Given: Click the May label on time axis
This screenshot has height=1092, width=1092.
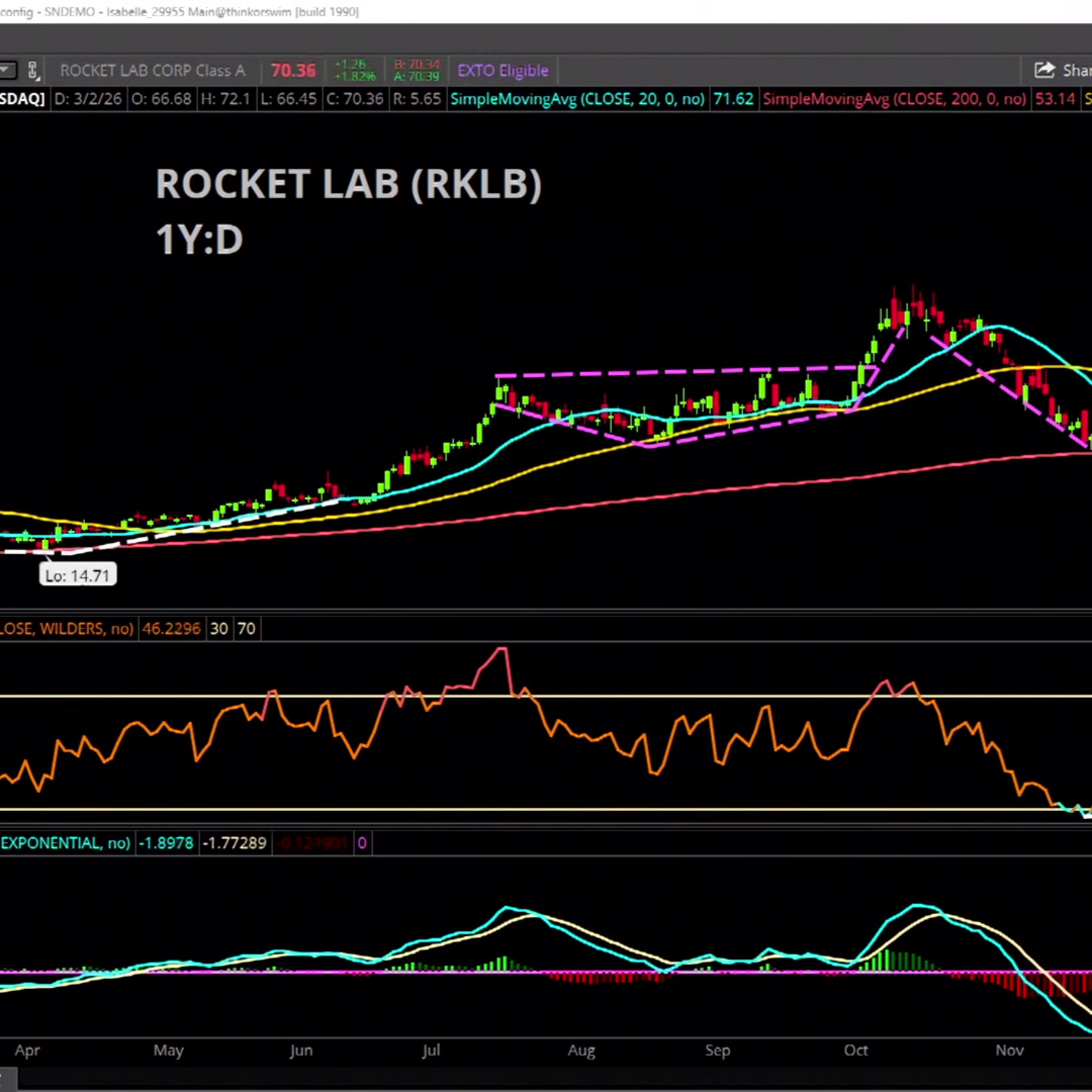Looking at the screenshot, I should coord(169,1050).
